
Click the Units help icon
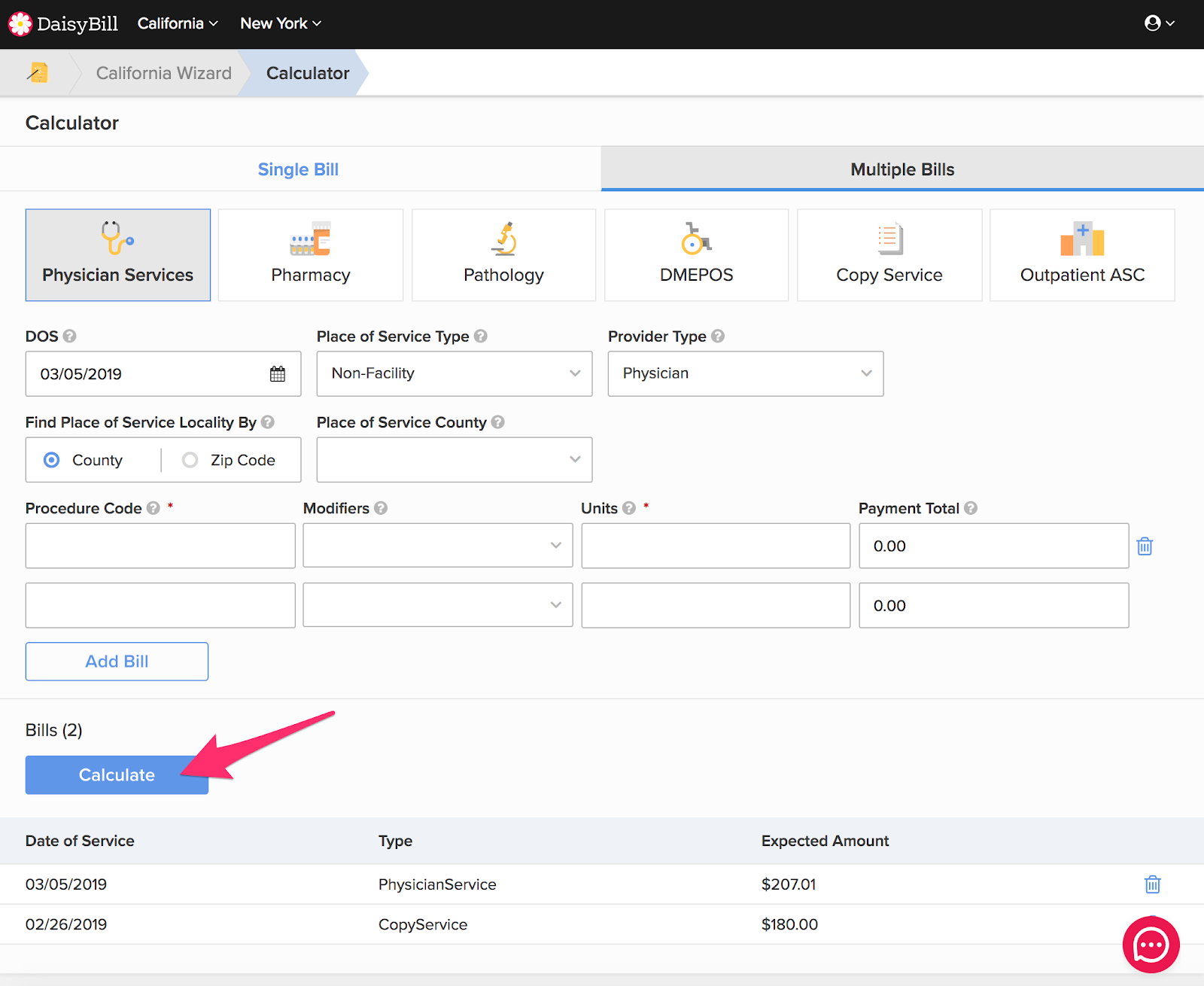point(629,508)
